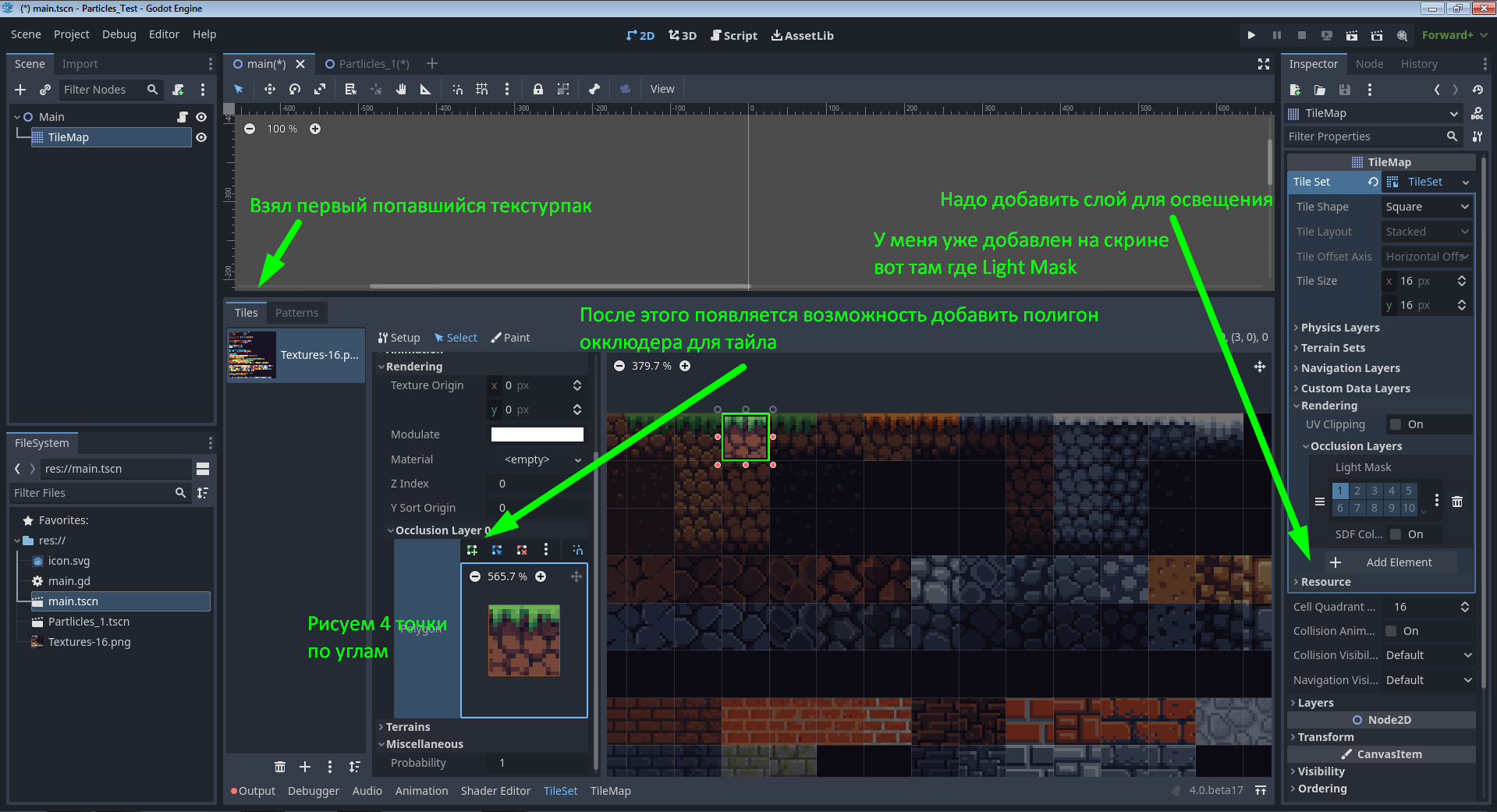The width and height of the screenshot is (1497, 812).
Task: Open the Tile Shape dropdown
Action: pos(1427,207)
